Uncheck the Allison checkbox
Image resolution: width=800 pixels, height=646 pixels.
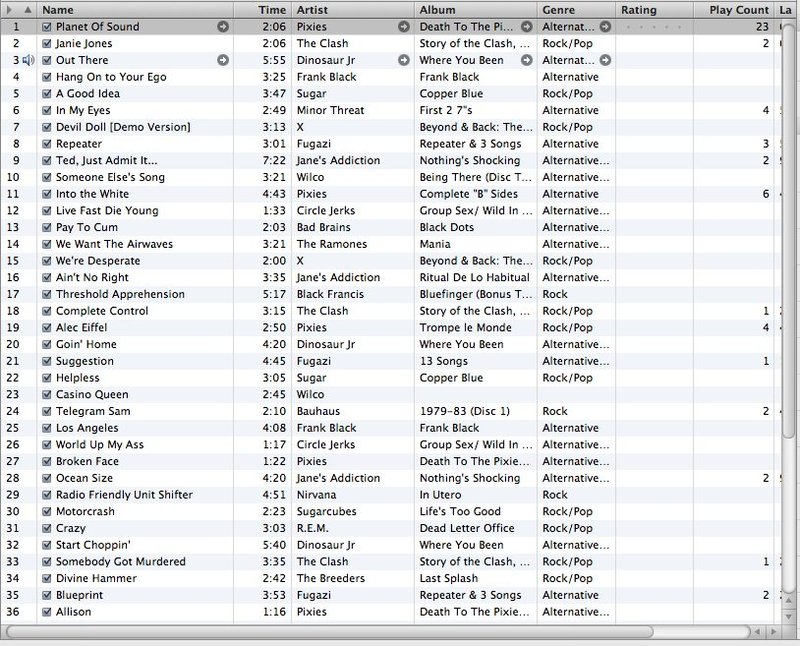click(47, 612)
